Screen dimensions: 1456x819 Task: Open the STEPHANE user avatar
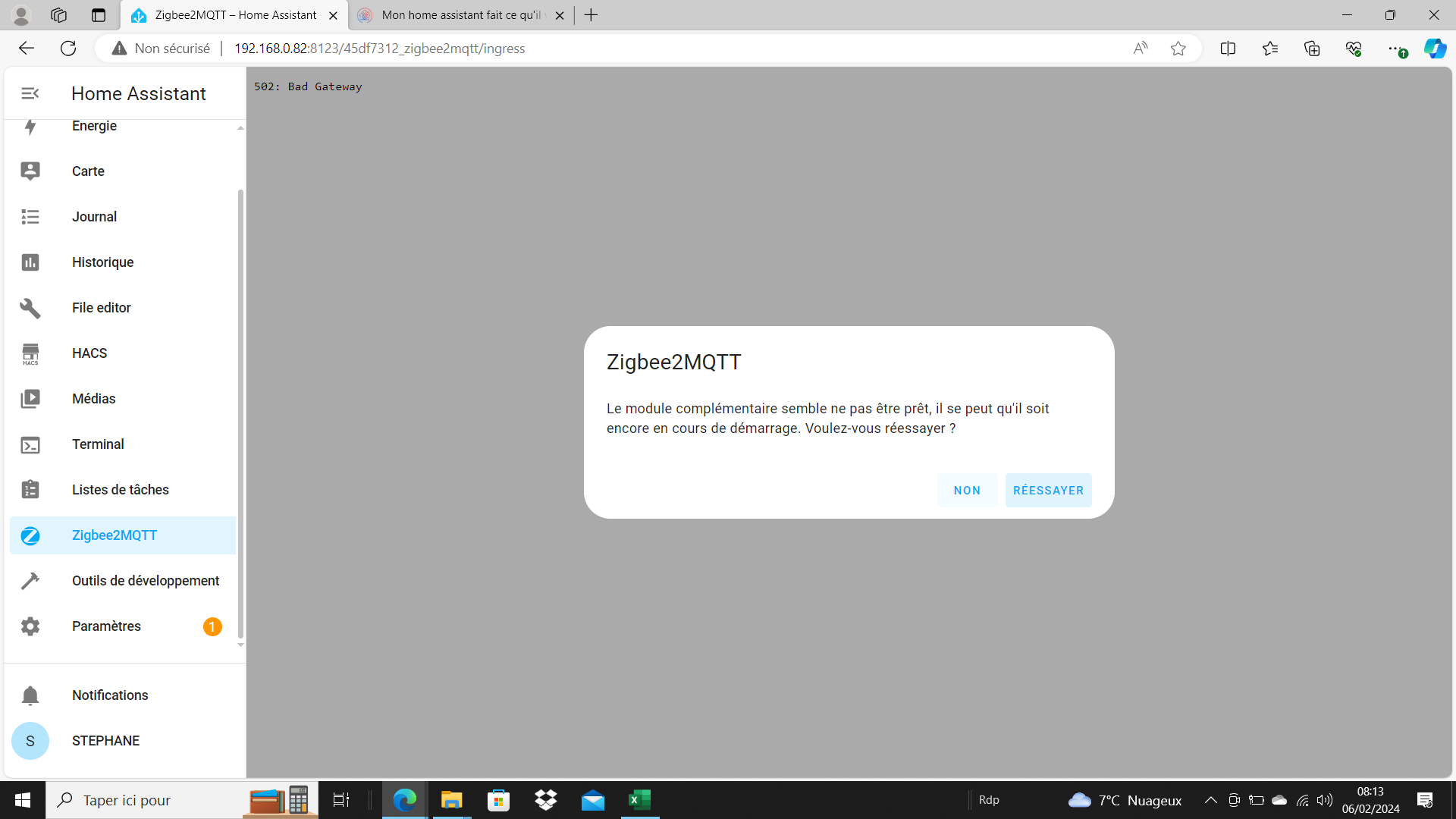point(30,741)
